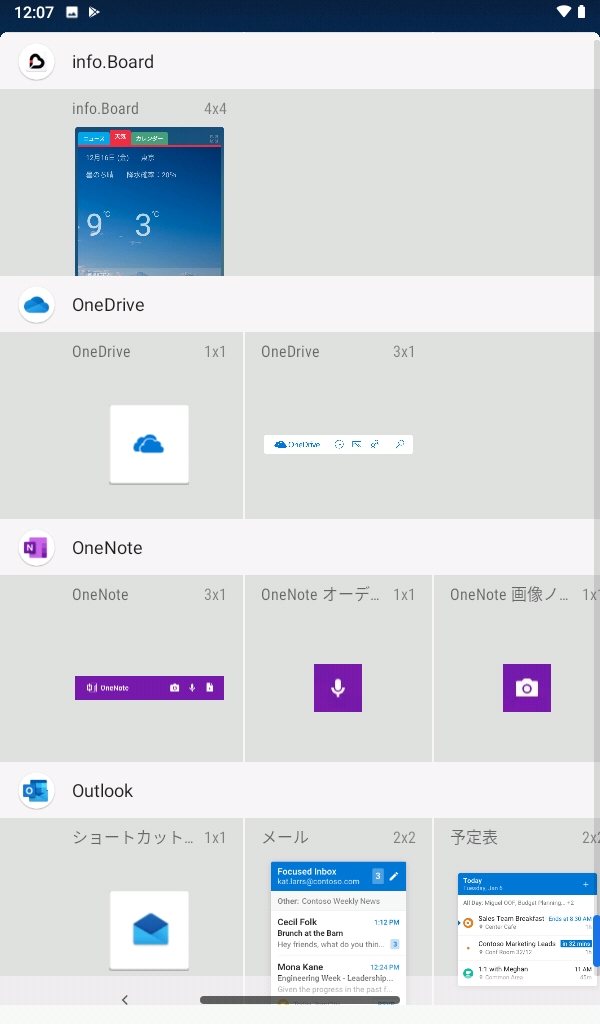
Task: Select the Outlook 予定表 calendar widget preview
Action: point(527,929)
